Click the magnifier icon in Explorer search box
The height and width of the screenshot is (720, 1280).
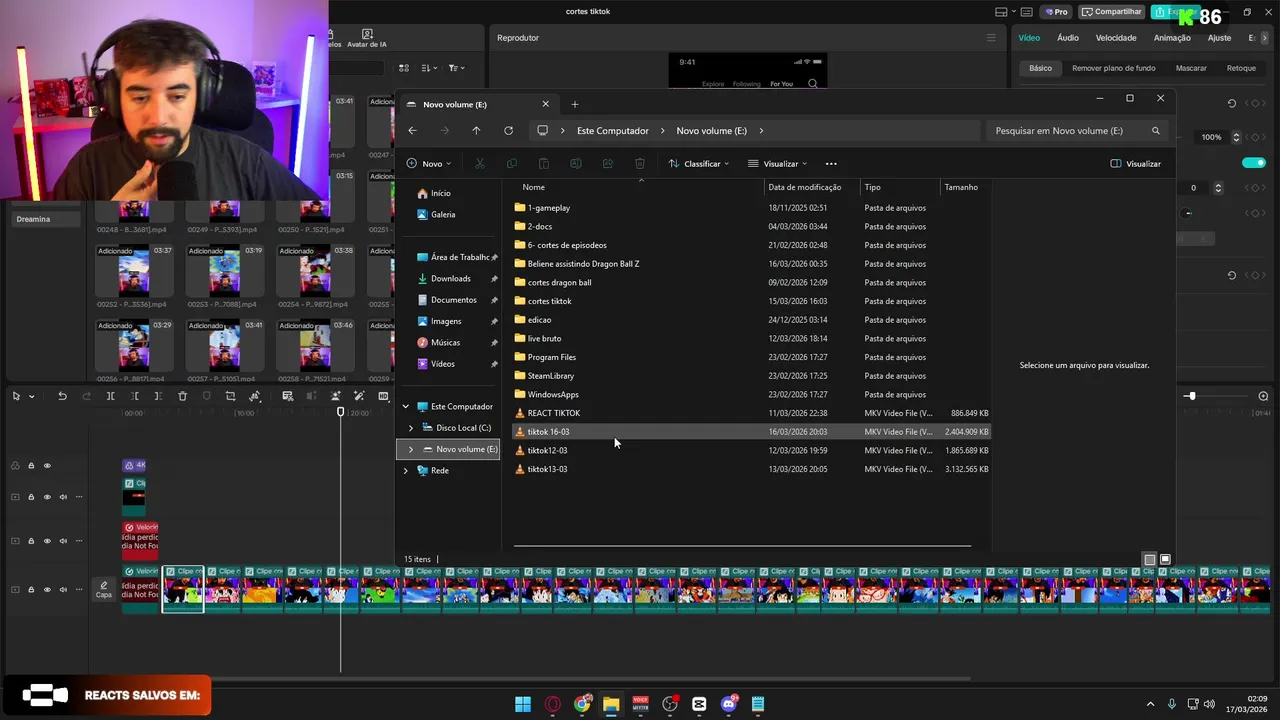pyautogui.click(x=1156, y=130)
